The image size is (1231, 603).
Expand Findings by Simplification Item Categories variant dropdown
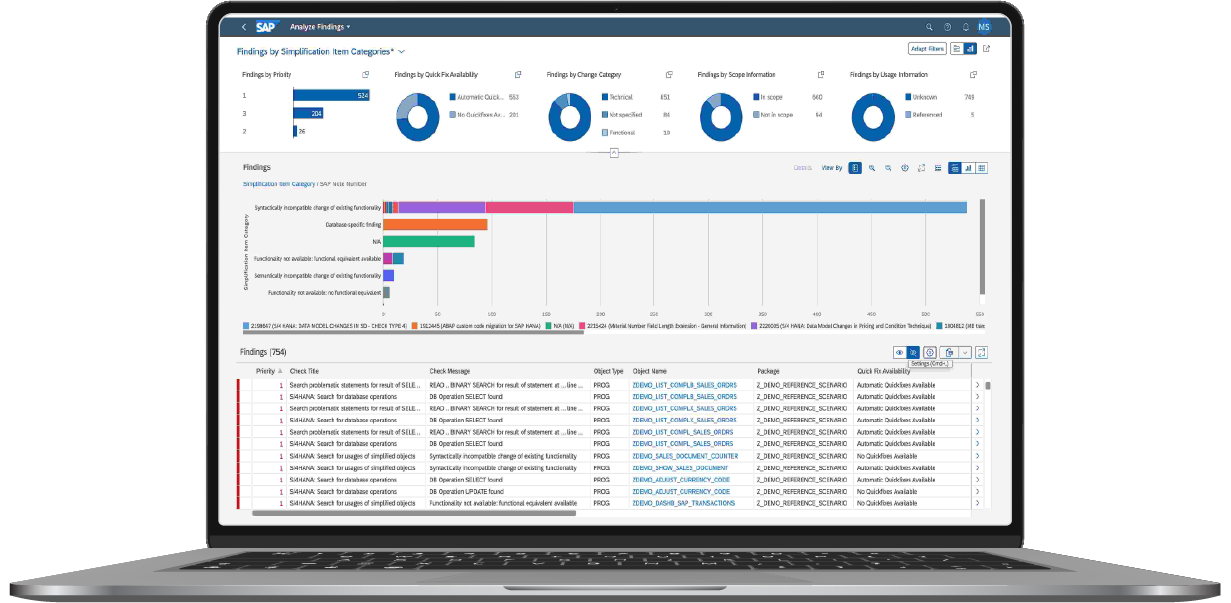(x=402, y=50)
